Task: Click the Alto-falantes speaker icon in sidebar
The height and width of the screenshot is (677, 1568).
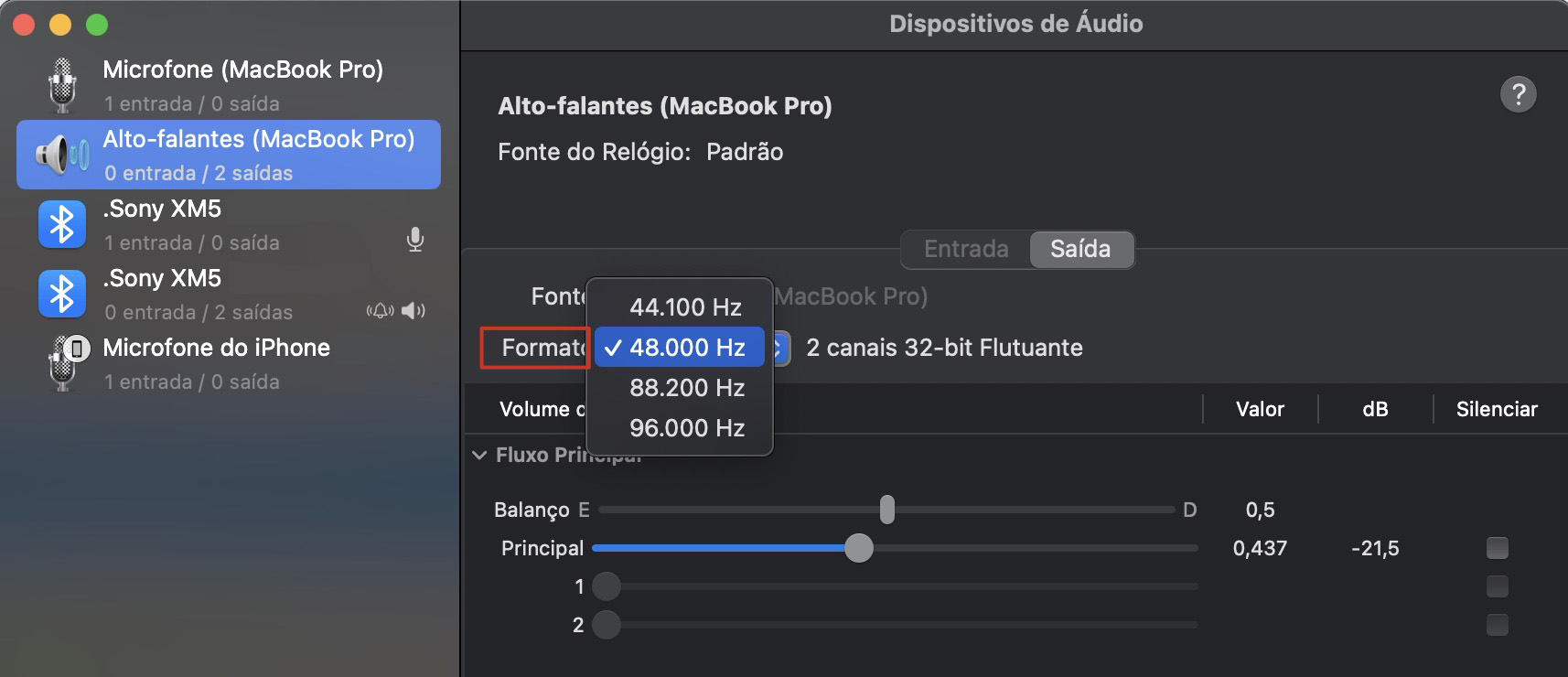Action: (x=61, y=154)
